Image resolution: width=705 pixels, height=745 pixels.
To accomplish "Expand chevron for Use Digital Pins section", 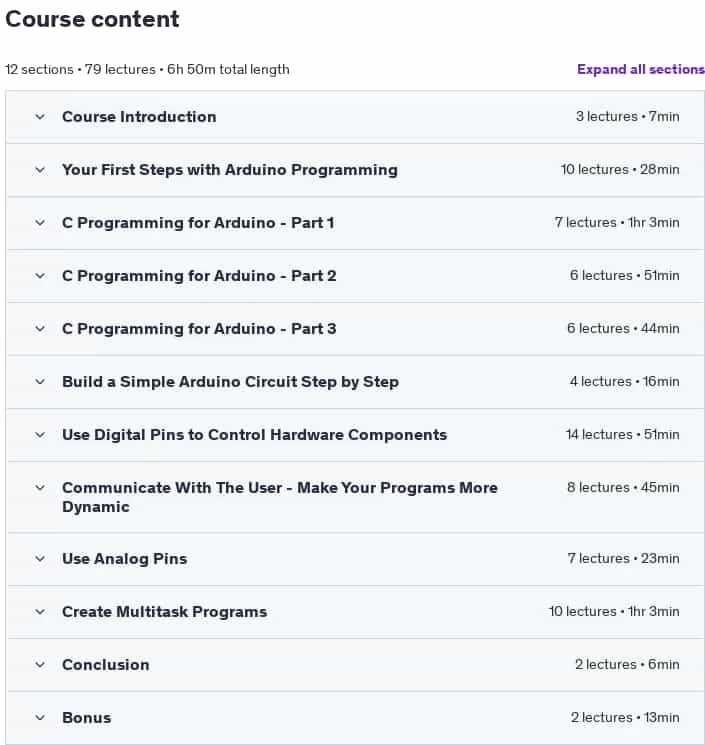I will tap(40, 435).
